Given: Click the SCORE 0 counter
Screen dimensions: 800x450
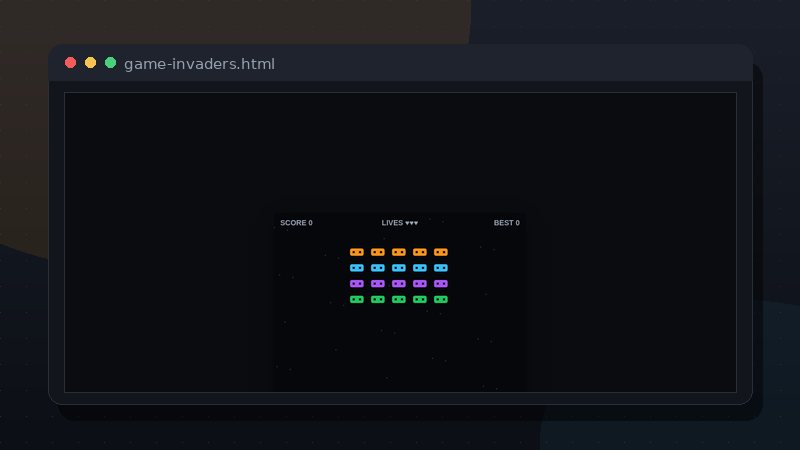Looking at the screenshot, I should coord(296,223).
